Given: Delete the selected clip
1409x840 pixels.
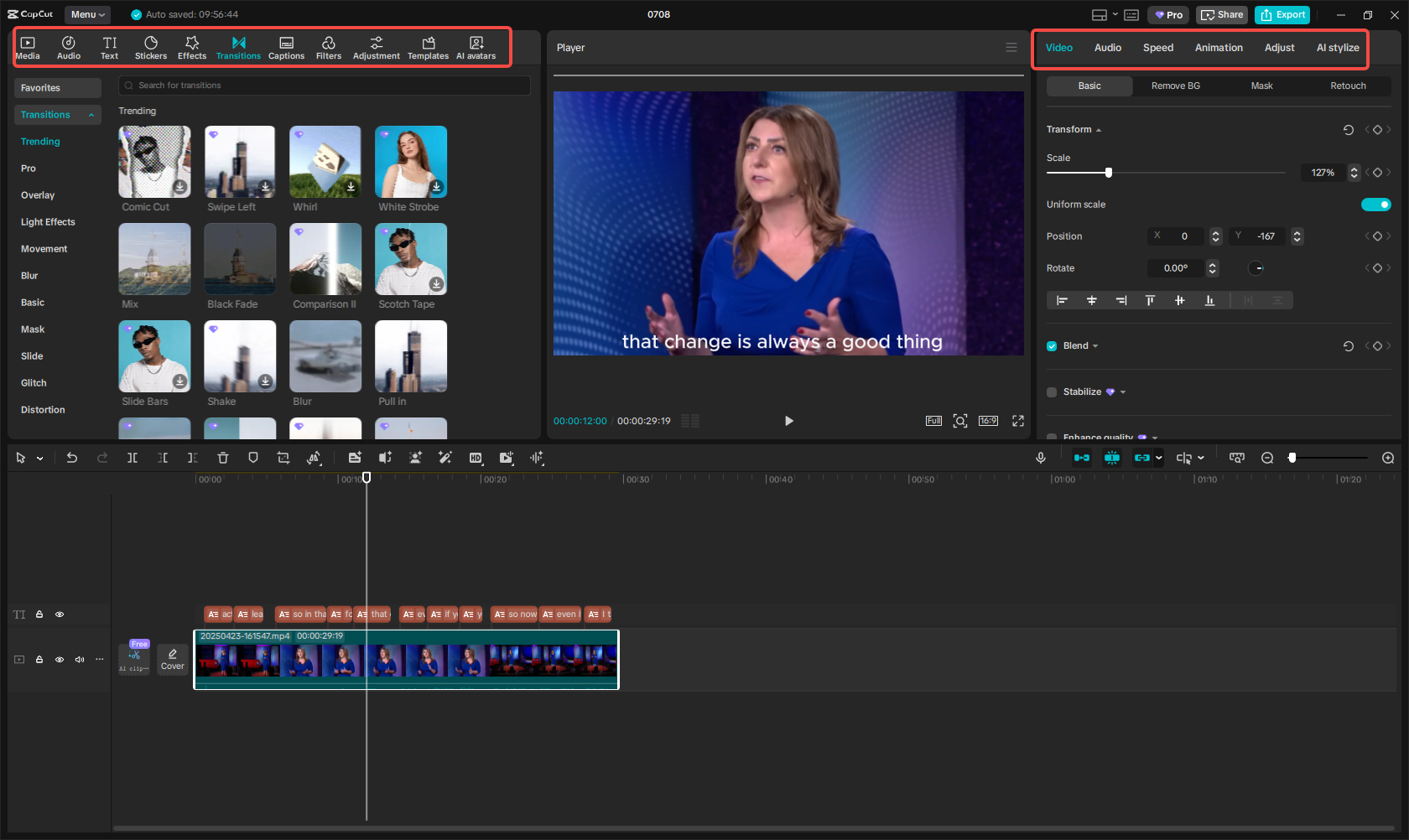Looking at the screenshot, I should [223, 458].
